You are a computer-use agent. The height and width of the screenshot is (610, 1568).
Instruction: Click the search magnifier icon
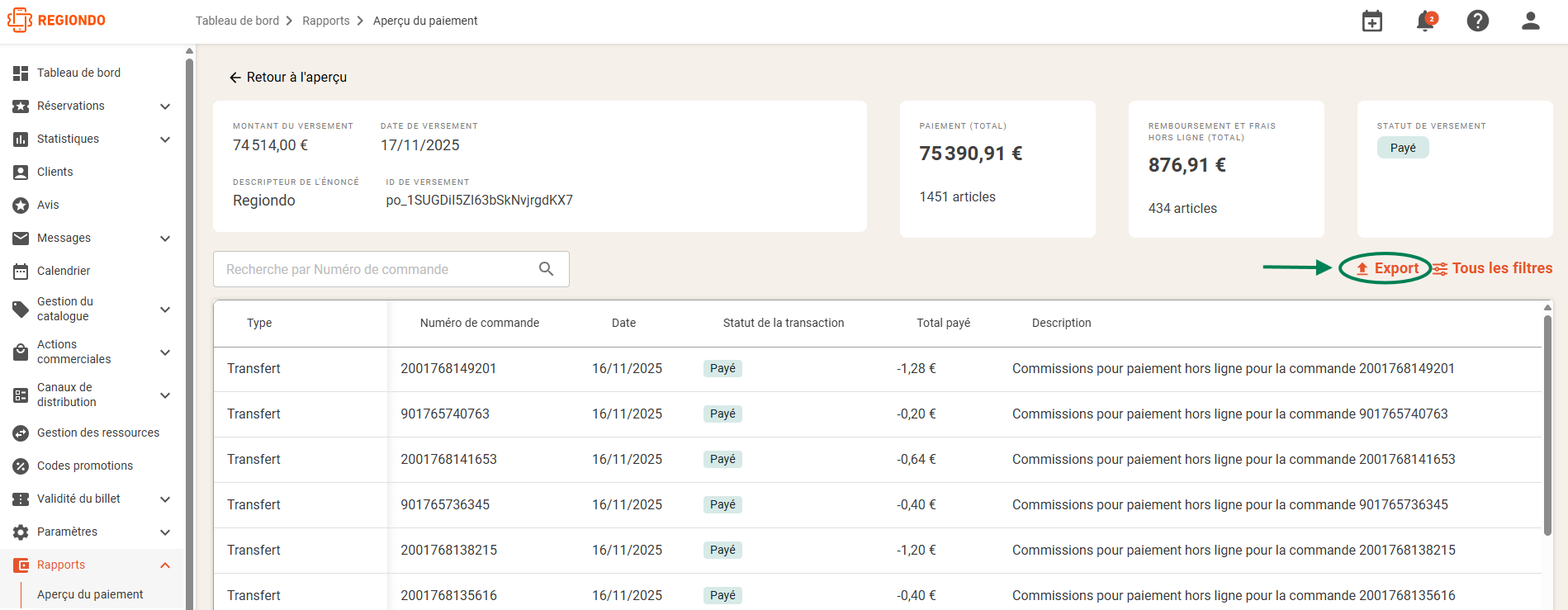pos(546,268)
